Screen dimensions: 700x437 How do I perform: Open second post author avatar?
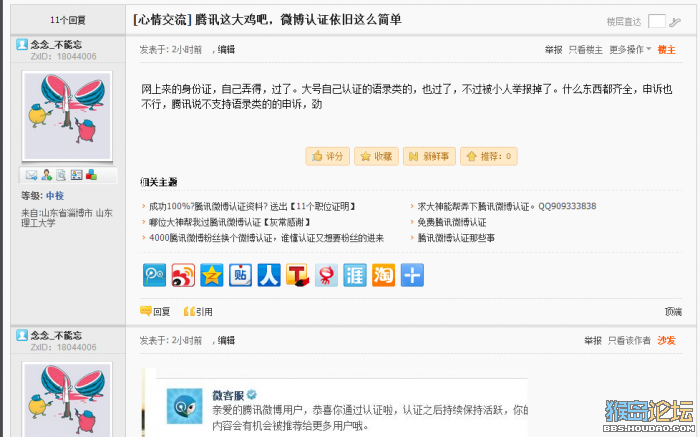pyautogui.click(x=67, y=400)
